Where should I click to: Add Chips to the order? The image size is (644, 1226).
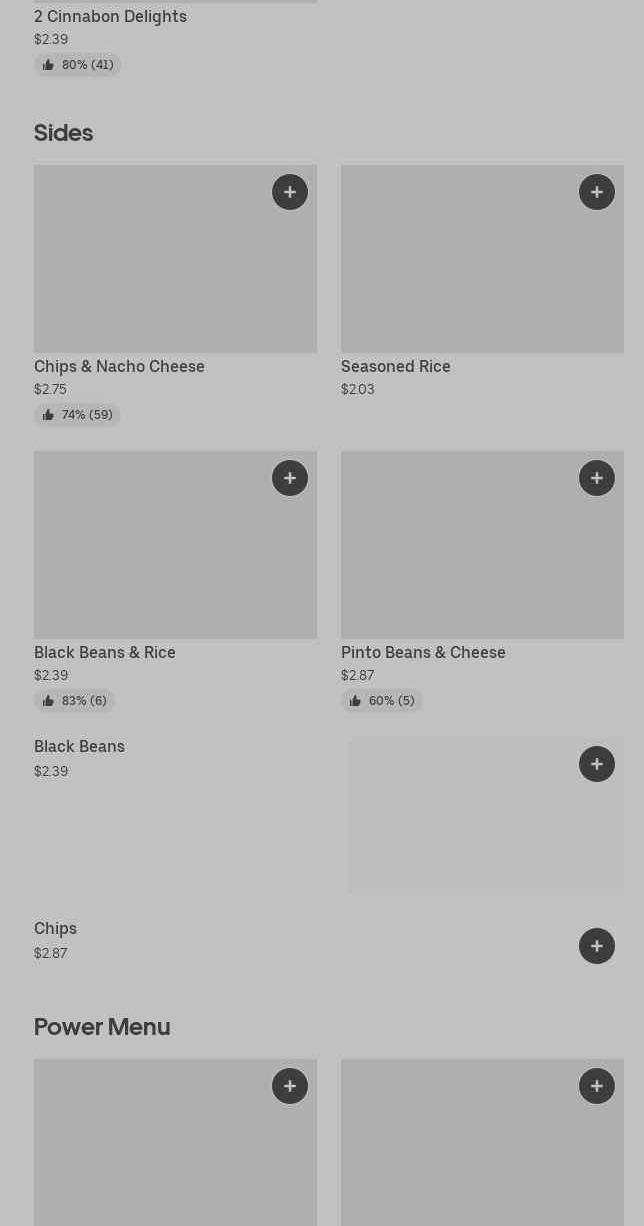pos(597,946)
